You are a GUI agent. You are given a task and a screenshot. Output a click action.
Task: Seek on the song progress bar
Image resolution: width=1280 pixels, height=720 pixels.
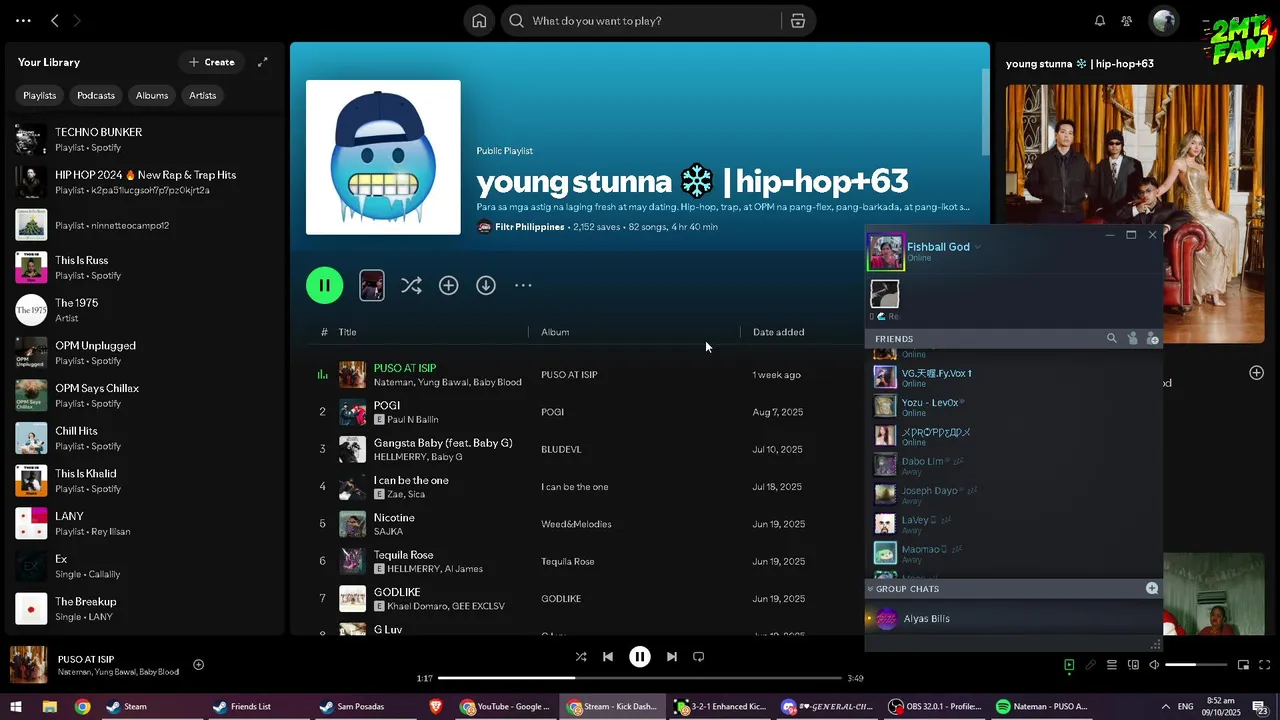pyautogui.click(x=639, y=678)
